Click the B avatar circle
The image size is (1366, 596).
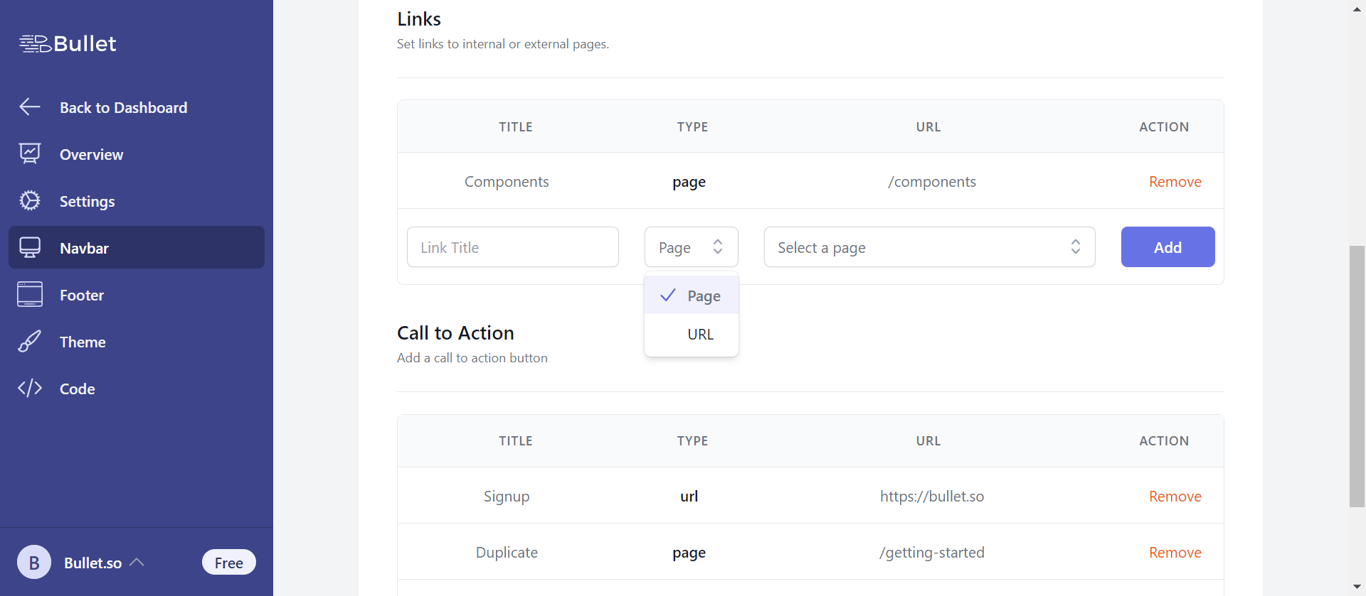tap(34, 563)
